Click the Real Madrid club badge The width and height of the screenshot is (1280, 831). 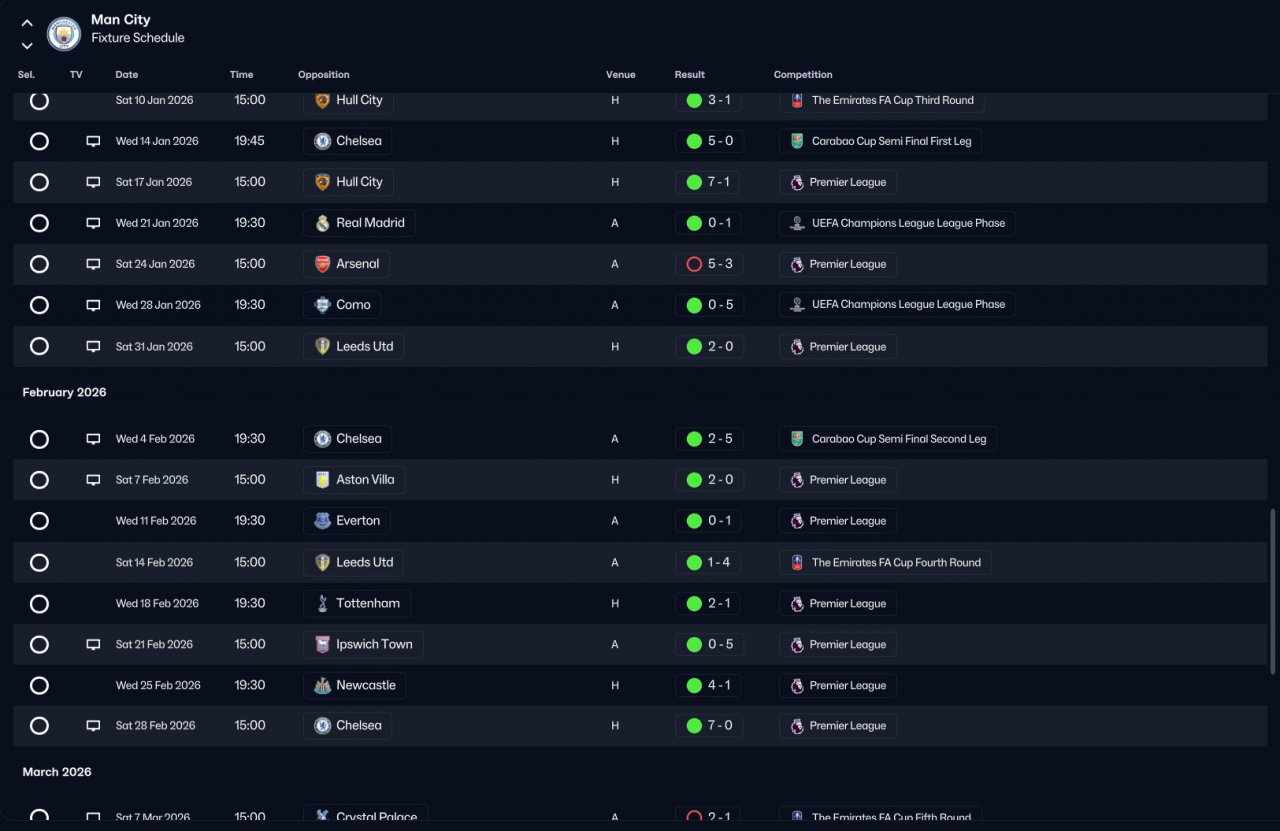point(322,223)
